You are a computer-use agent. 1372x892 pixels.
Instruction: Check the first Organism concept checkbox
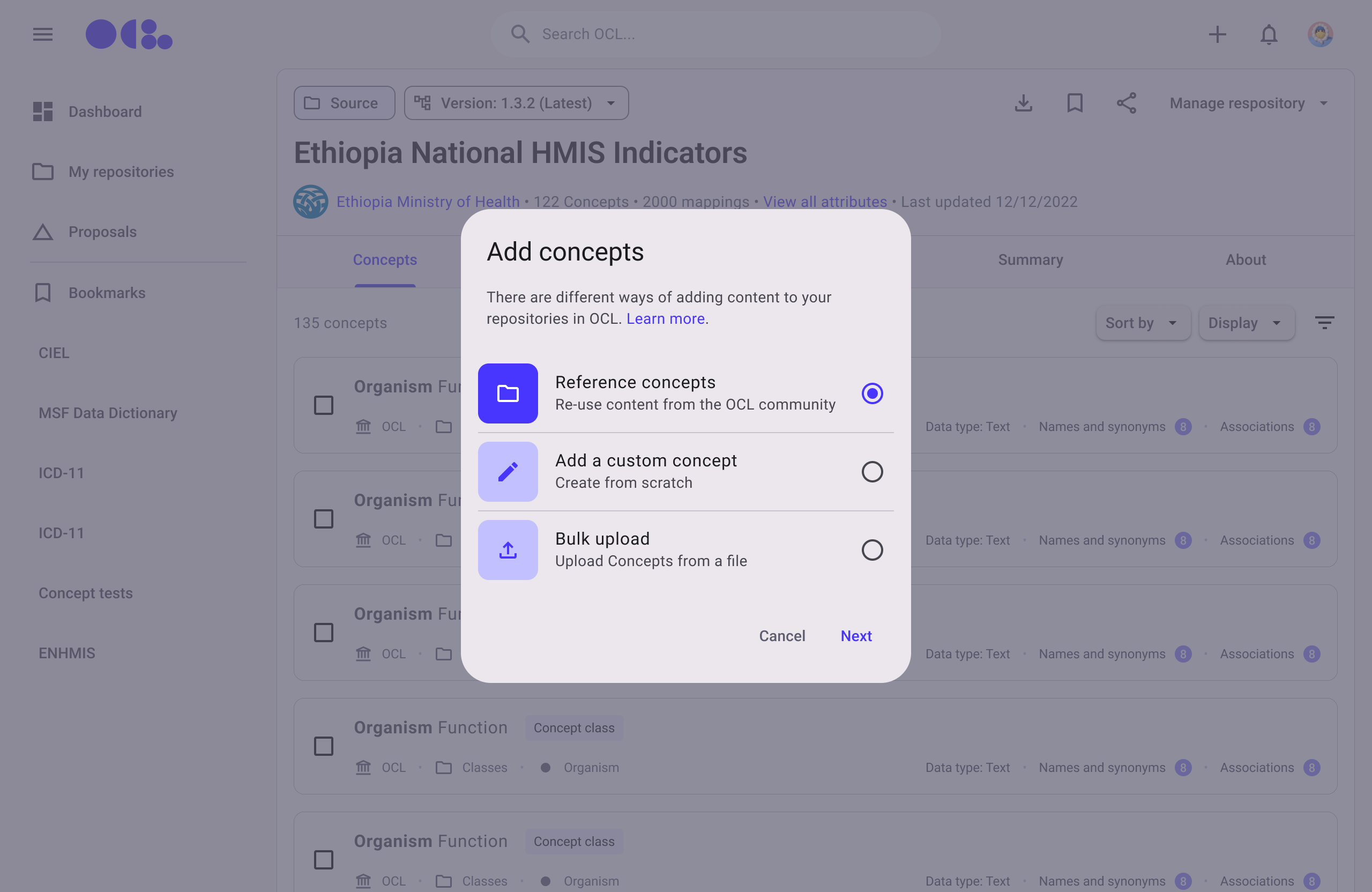tap(323, 405)
